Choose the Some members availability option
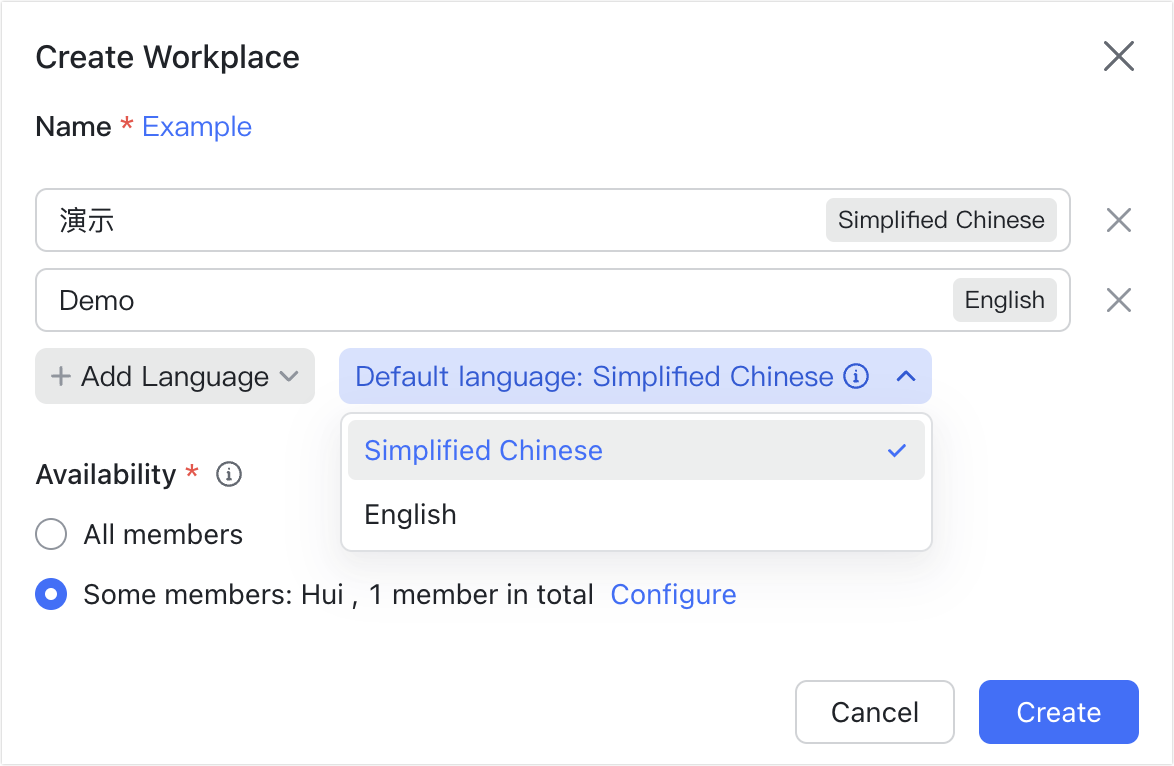 [x=51, y=594]
